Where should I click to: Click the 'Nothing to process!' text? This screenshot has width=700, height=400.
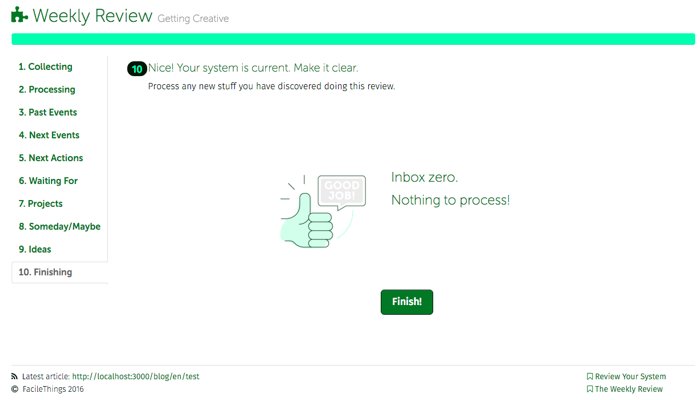(450, 200)
